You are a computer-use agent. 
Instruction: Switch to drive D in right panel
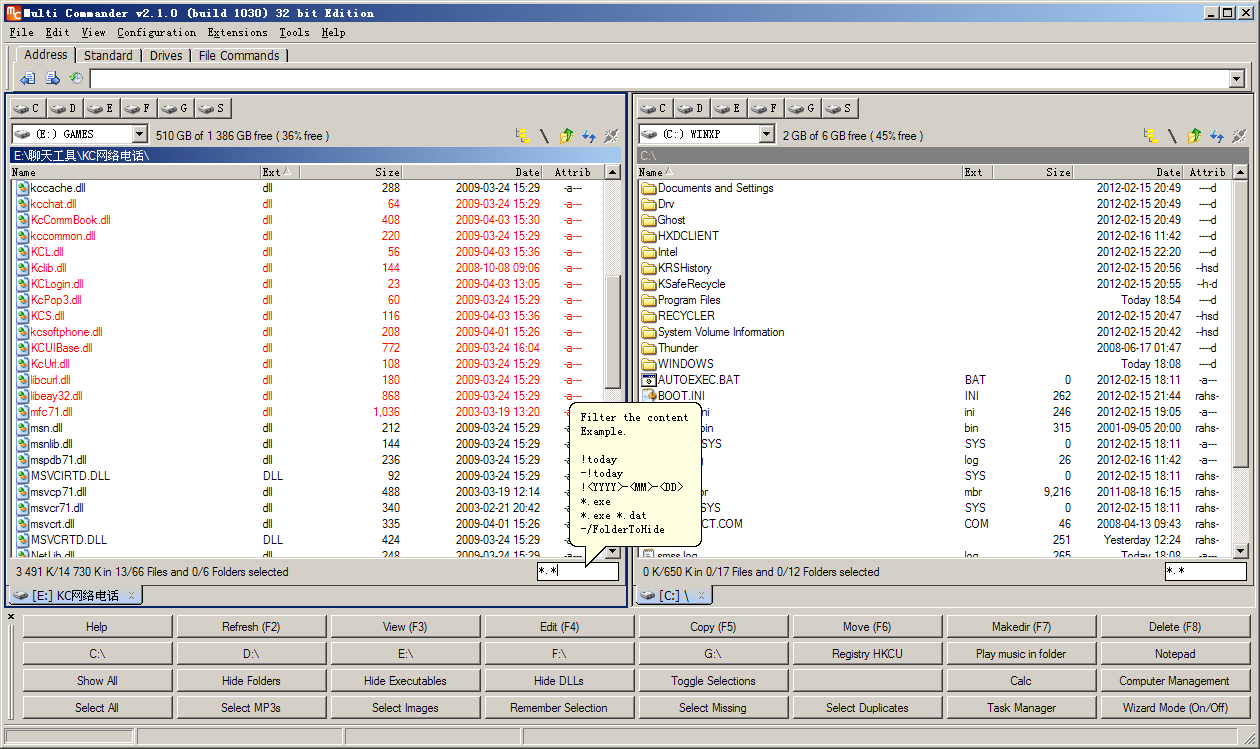[x=690, y=108]
